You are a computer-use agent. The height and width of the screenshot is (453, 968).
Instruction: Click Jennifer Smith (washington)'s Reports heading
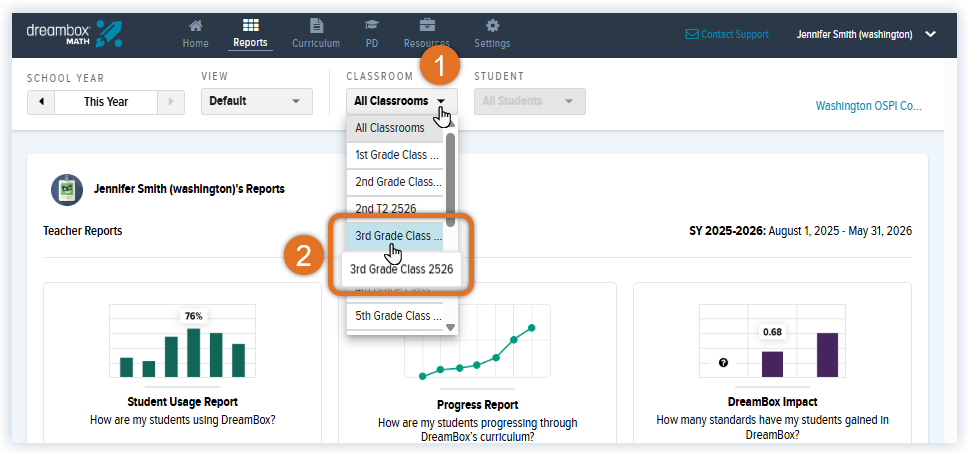[x=189, y=189]
